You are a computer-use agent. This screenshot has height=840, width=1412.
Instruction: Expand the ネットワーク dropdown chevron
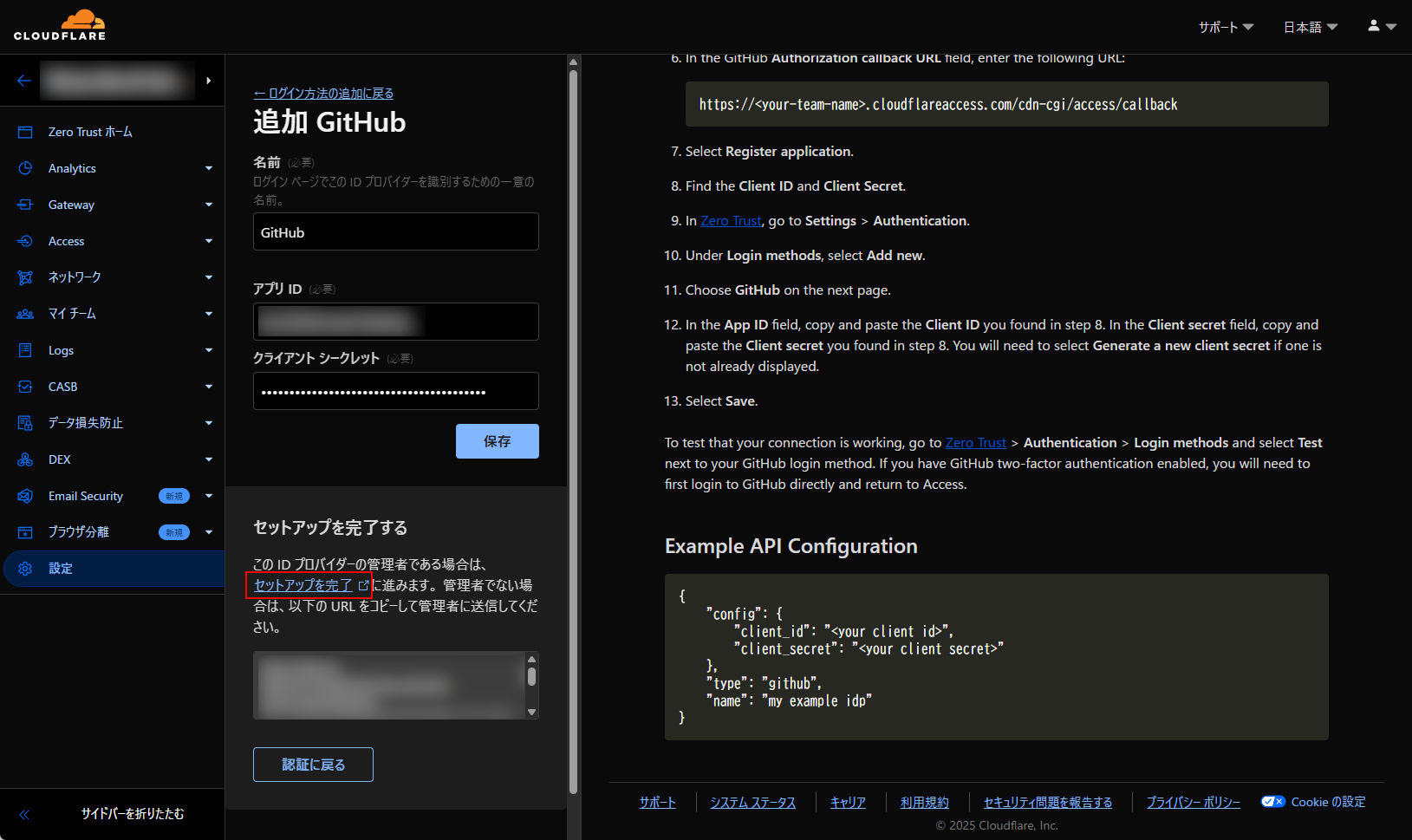click(209, 277)
